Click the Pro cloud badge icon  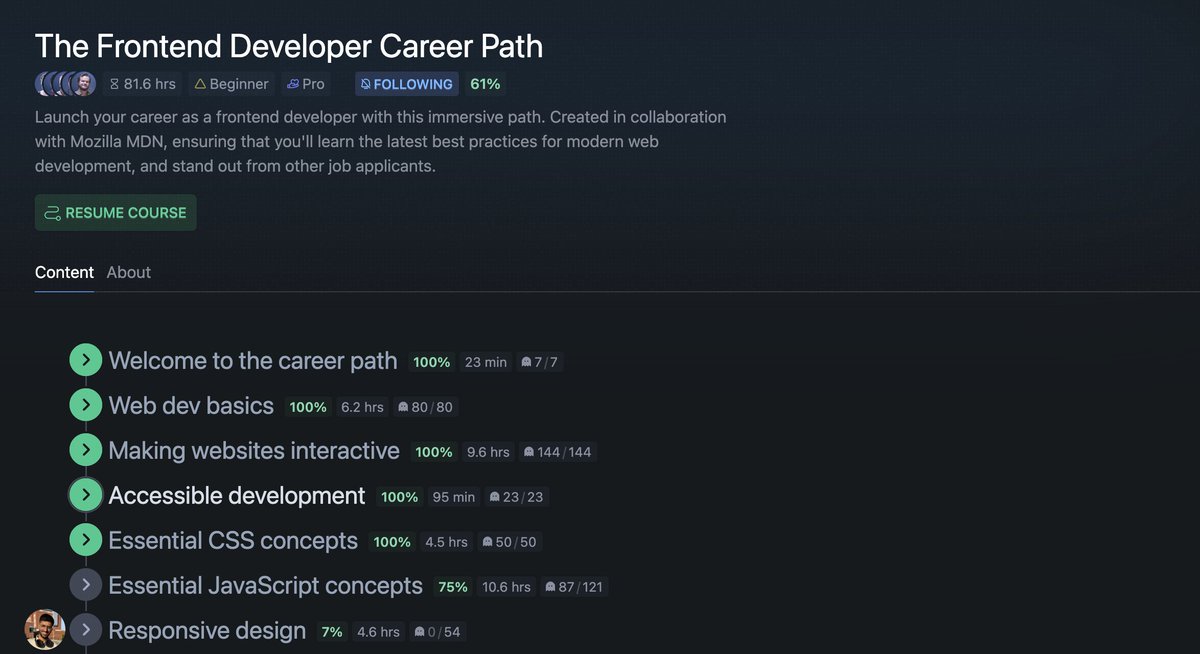click(292, 84)
